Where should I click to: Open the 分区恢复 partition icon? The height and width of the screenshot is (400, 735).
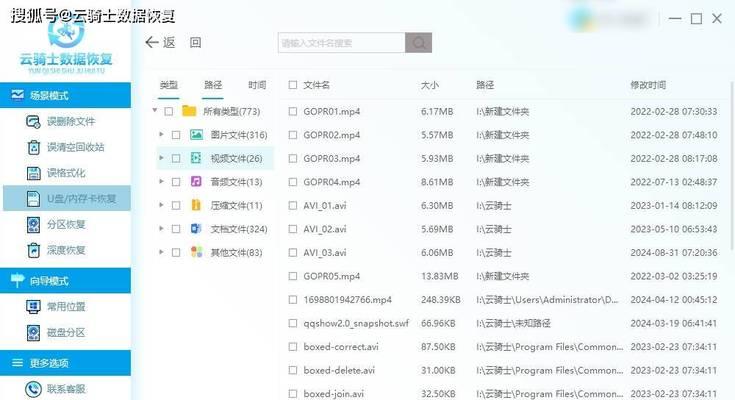point(33,225)
